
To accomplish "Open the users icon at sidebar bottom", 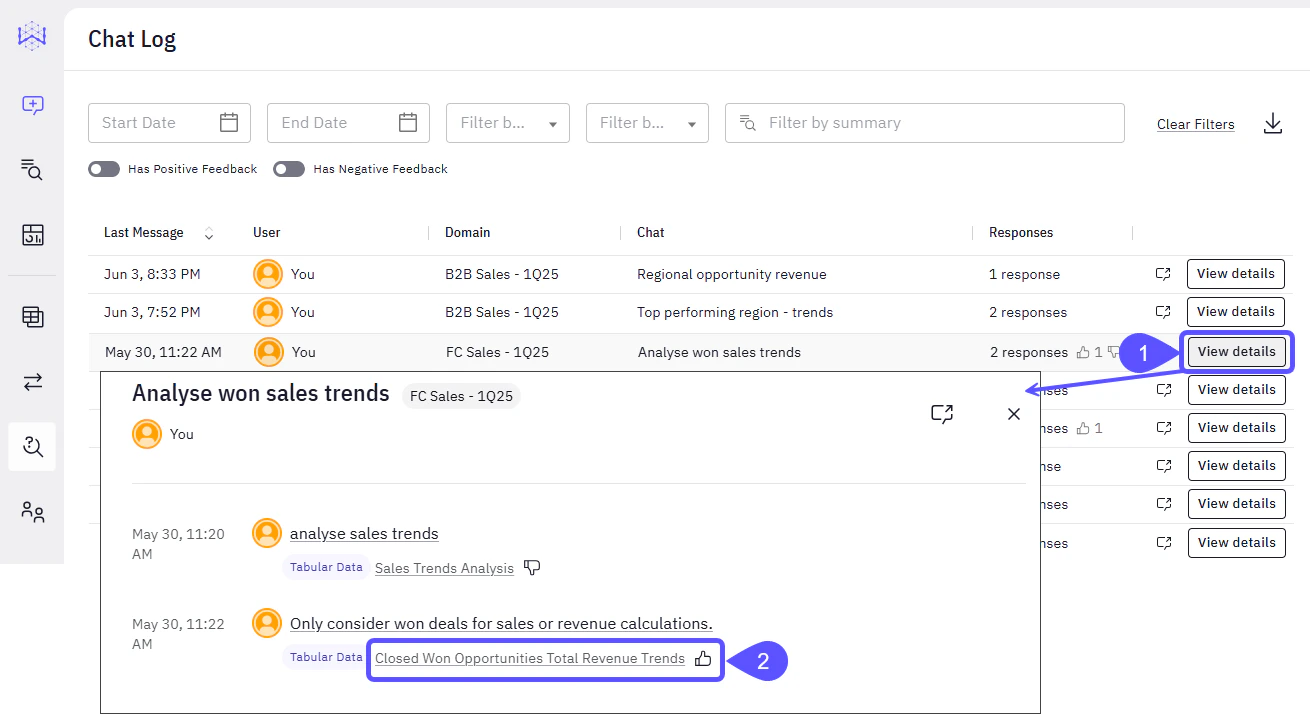I will [31, 511].
